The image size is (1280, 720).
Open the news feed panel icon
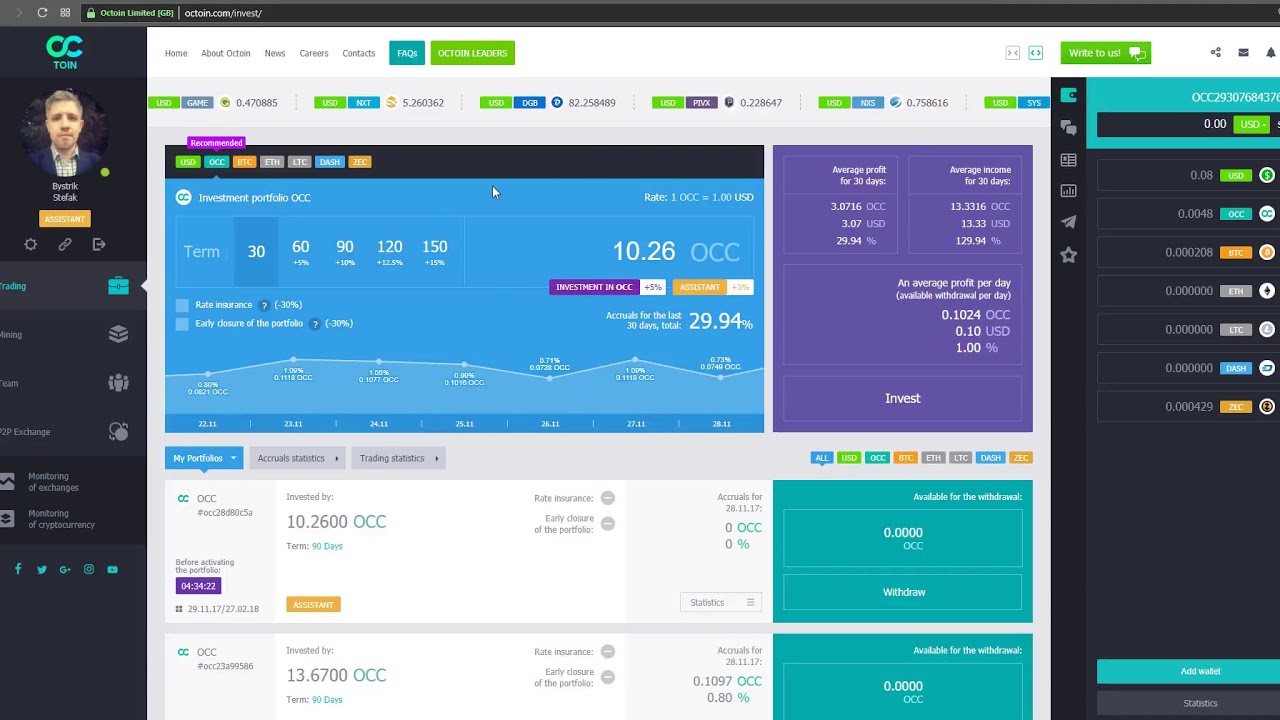pos(1069,160)
